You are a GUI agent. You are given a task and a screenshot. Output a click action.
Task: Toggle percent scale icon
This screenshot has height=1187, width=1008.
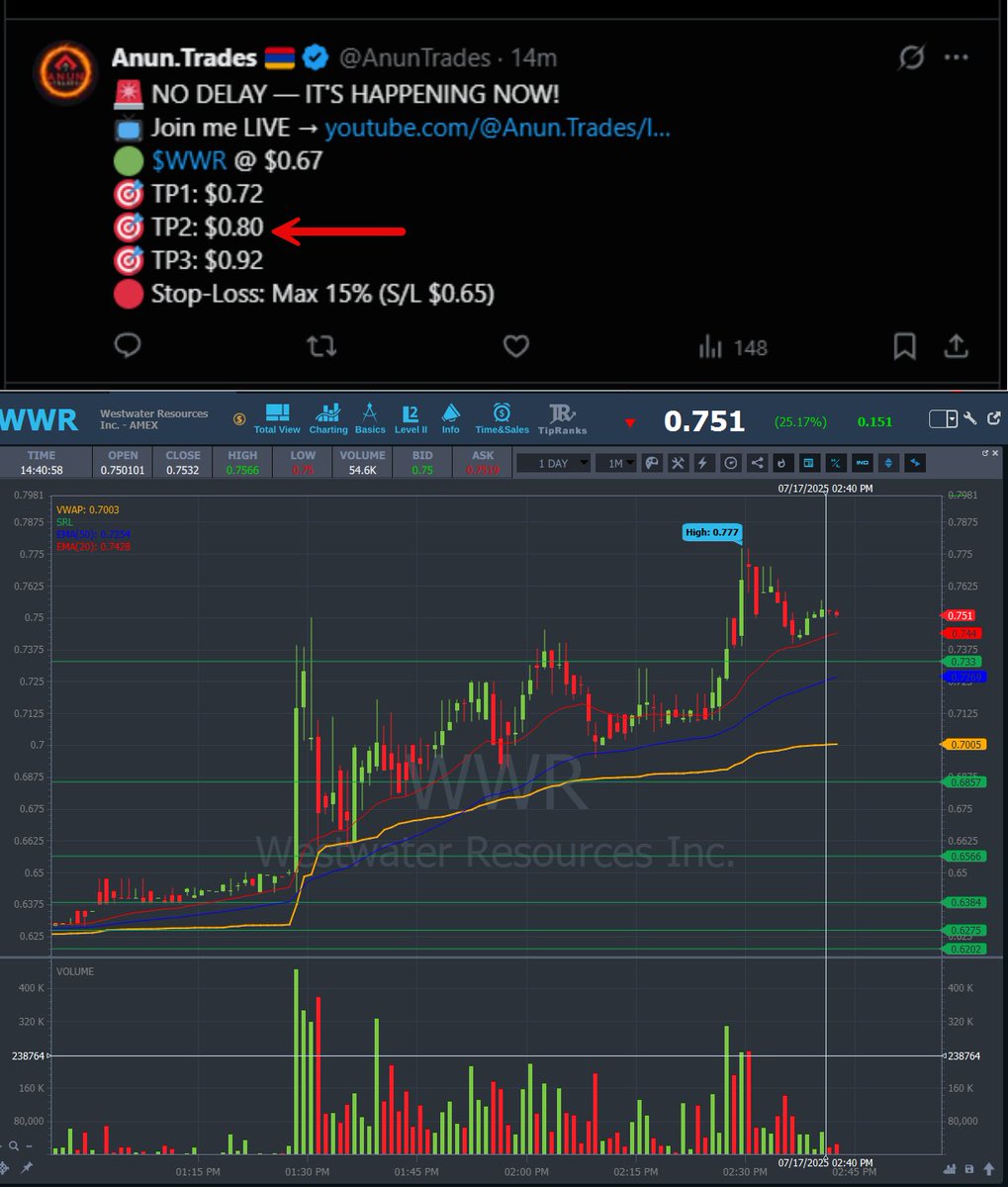tap(835, 463)
